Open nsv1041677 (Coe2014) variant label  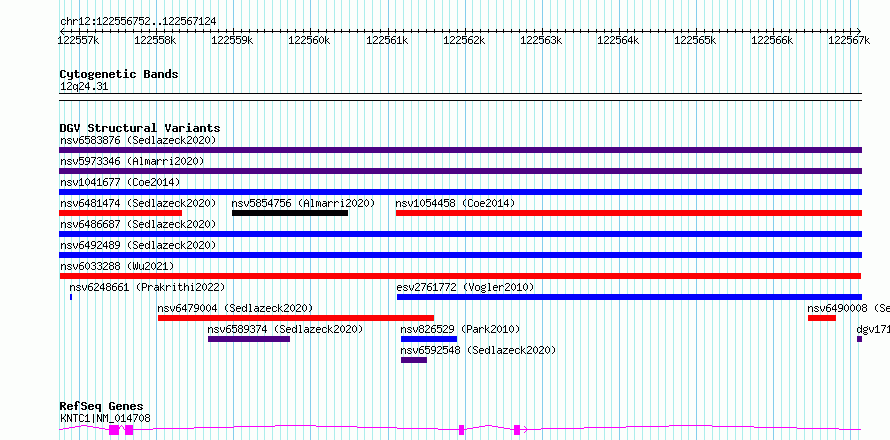120,182
